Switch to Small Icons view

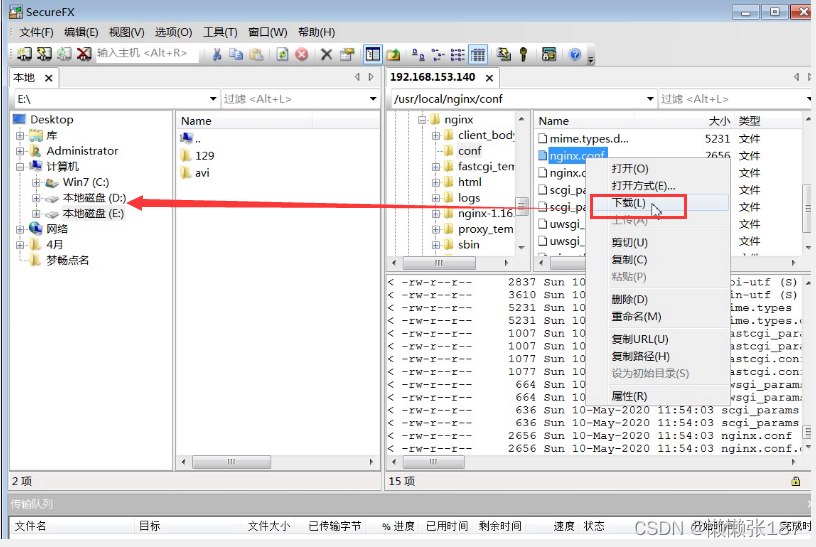[x=438, y=54]
